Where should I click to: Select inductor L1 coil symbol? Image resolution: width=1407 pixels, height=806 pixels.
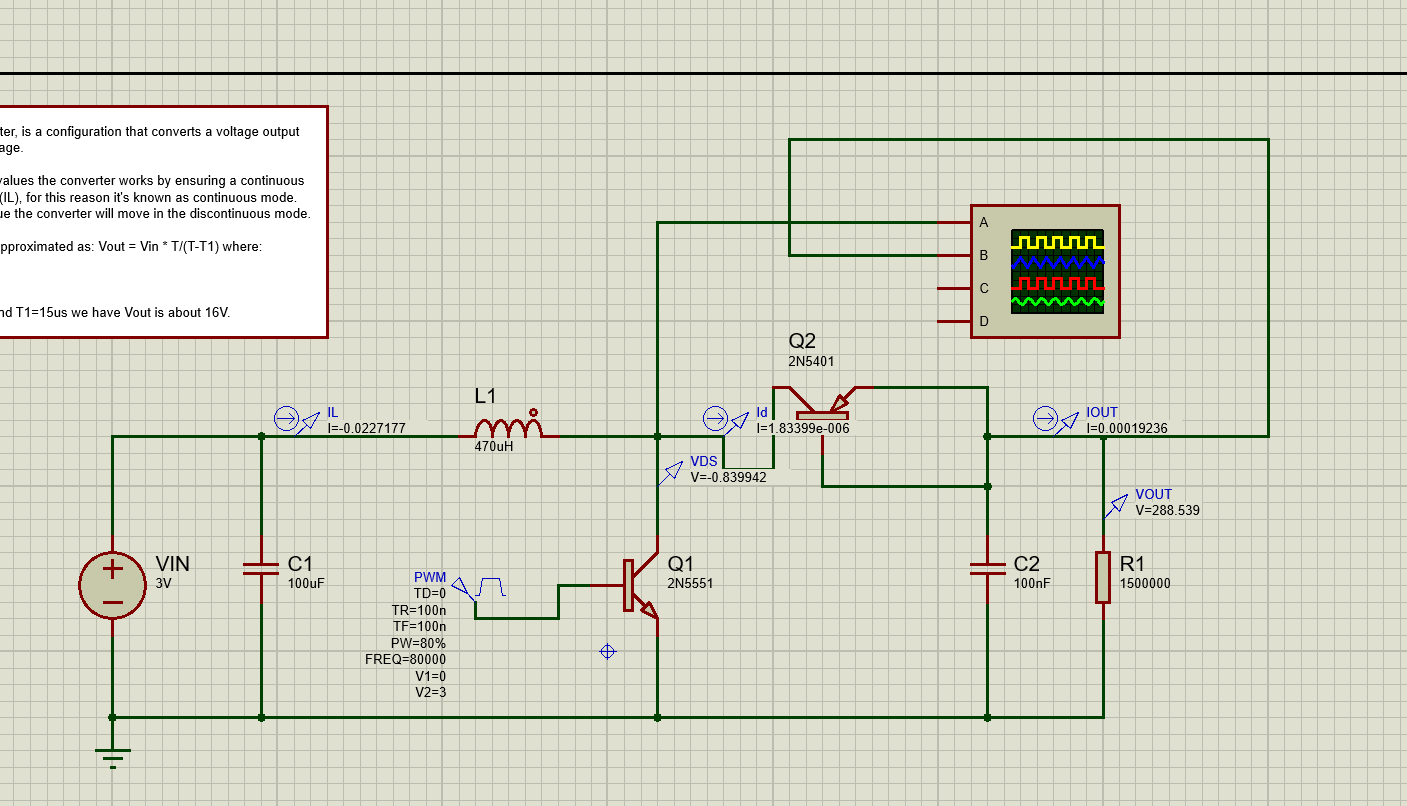508,426
